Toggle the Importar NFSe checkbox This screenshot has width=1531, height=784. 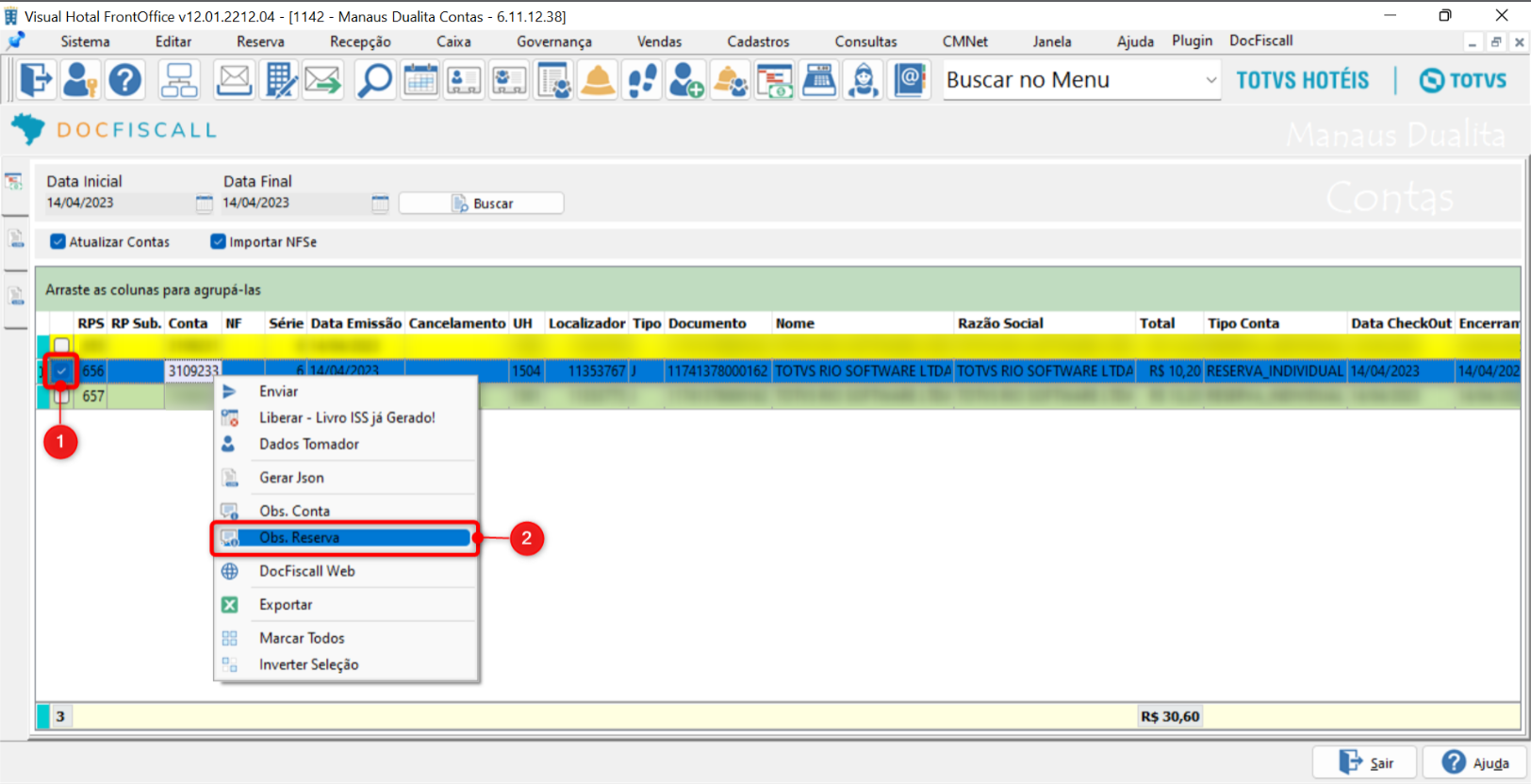218,242
